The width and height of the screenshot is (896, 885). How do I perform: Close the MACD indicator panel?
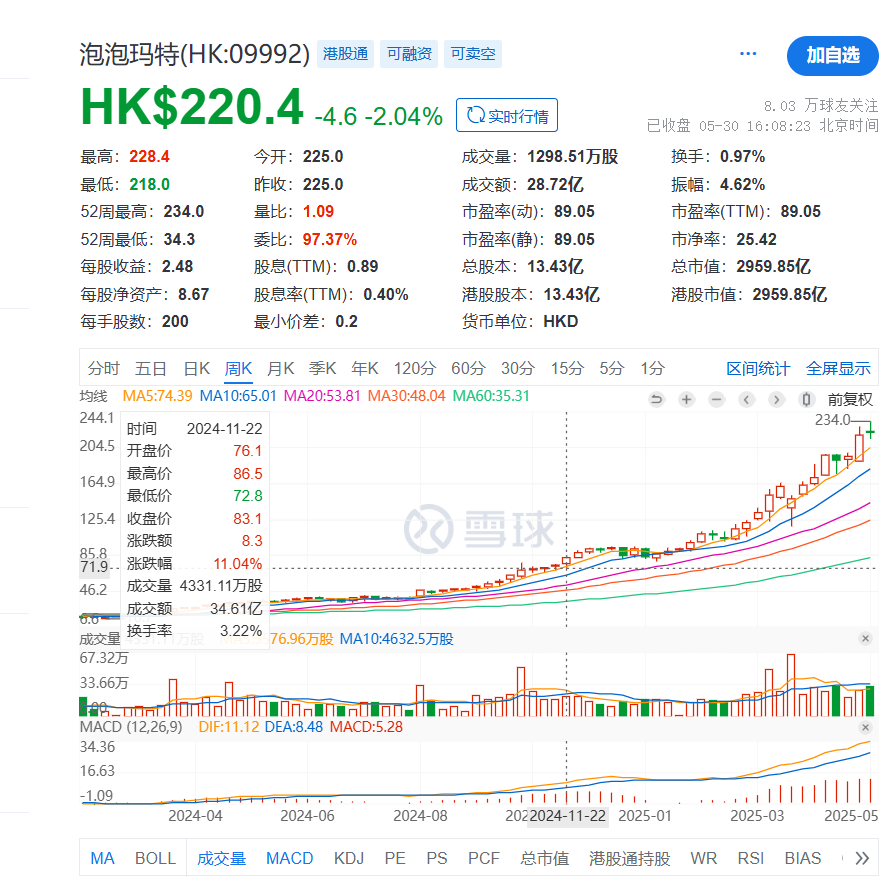coord(865,727)
